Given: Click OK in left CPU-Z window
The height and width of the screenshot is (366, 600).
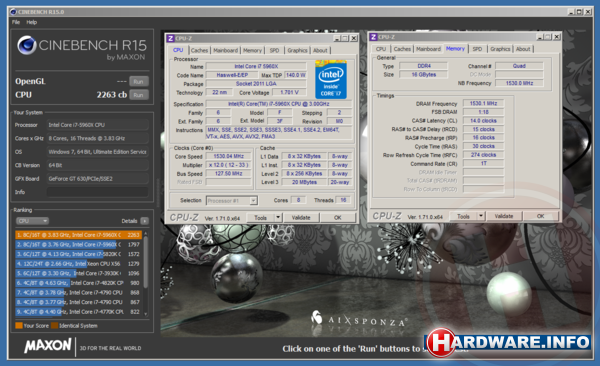Looking at the screenshot, I should click(x=338, y=218).
